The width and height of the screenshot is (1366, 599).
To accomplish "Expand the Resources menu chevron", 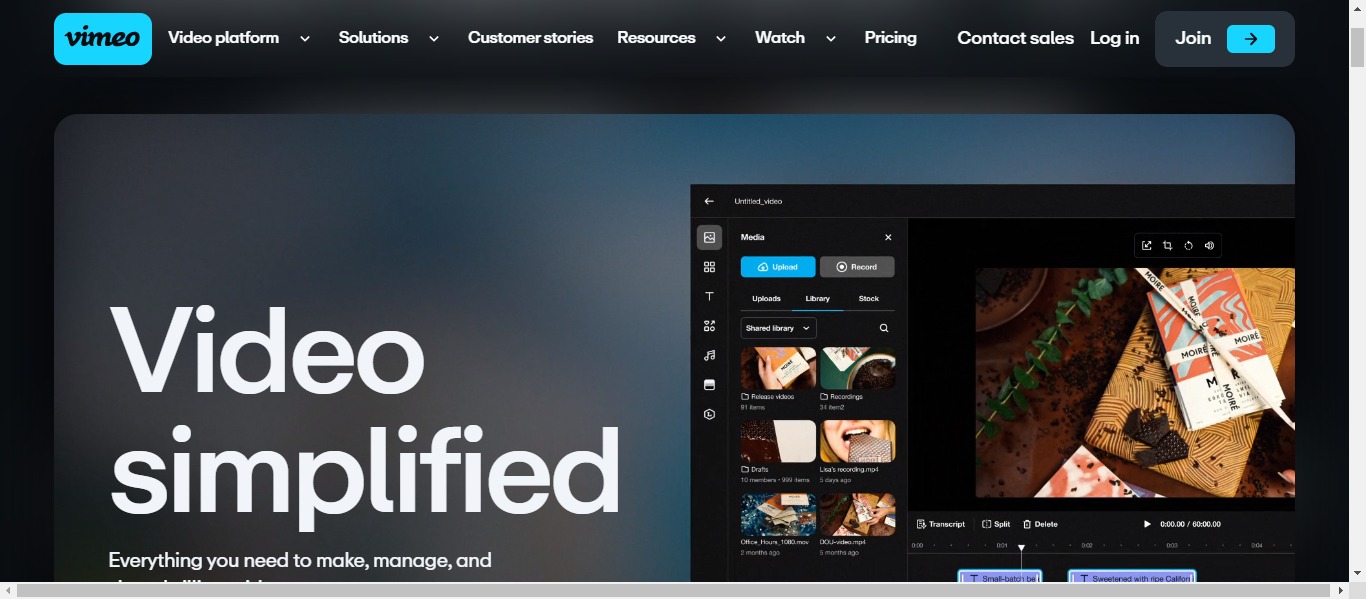I will tap(721, 39).
